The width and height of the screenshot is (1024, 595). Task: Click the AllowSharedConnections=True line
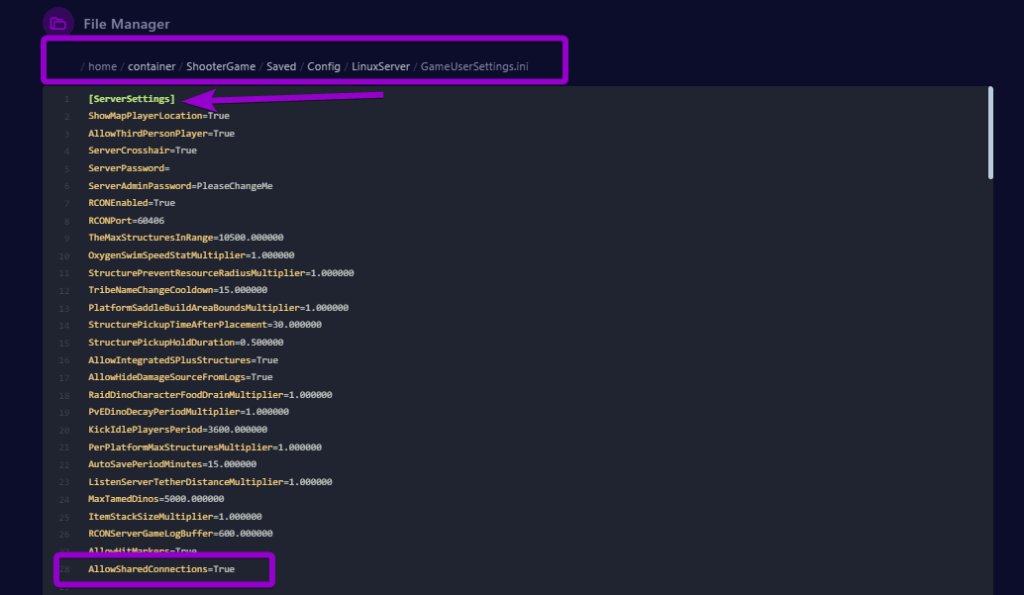(x=161, y=569)
